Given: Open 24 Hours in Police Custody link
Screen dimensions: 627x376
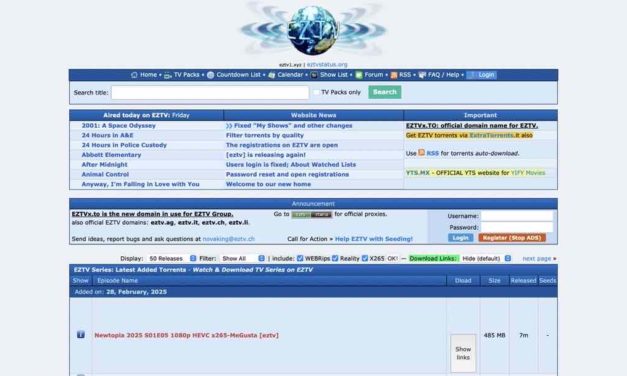Looking at the screenshot, I should [124, 145].
